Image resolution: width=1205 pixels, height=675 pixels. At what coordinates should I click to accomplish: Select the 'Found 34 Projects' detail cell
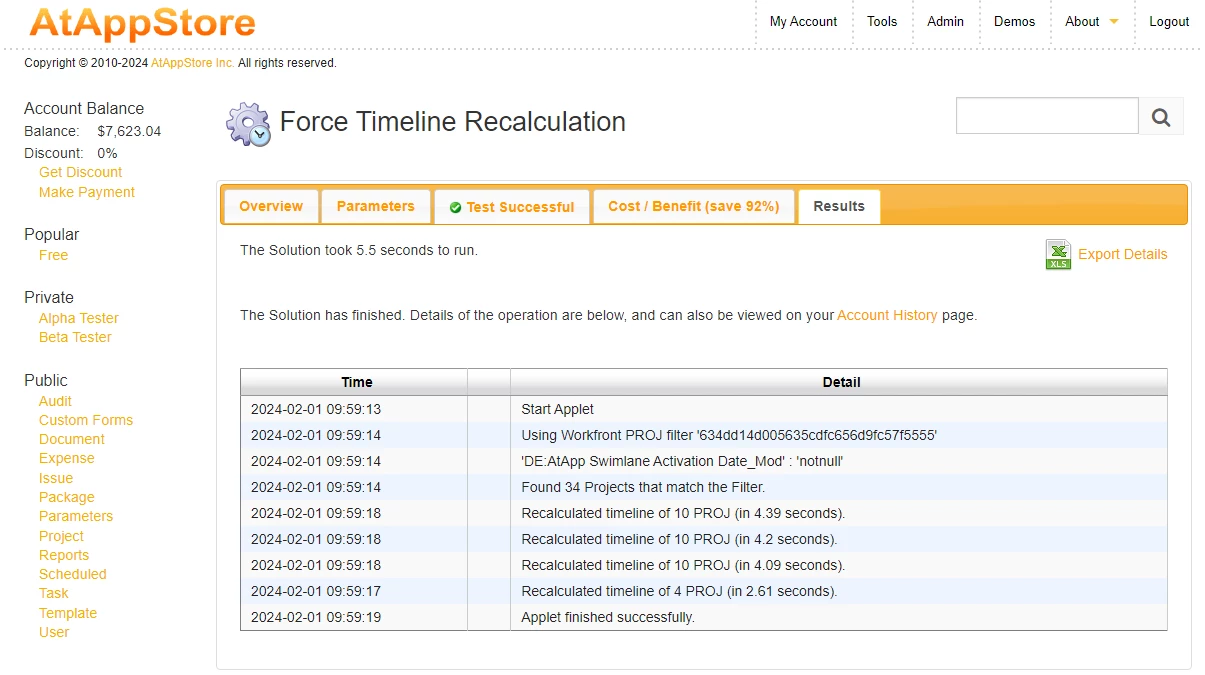tap(839, 487)
